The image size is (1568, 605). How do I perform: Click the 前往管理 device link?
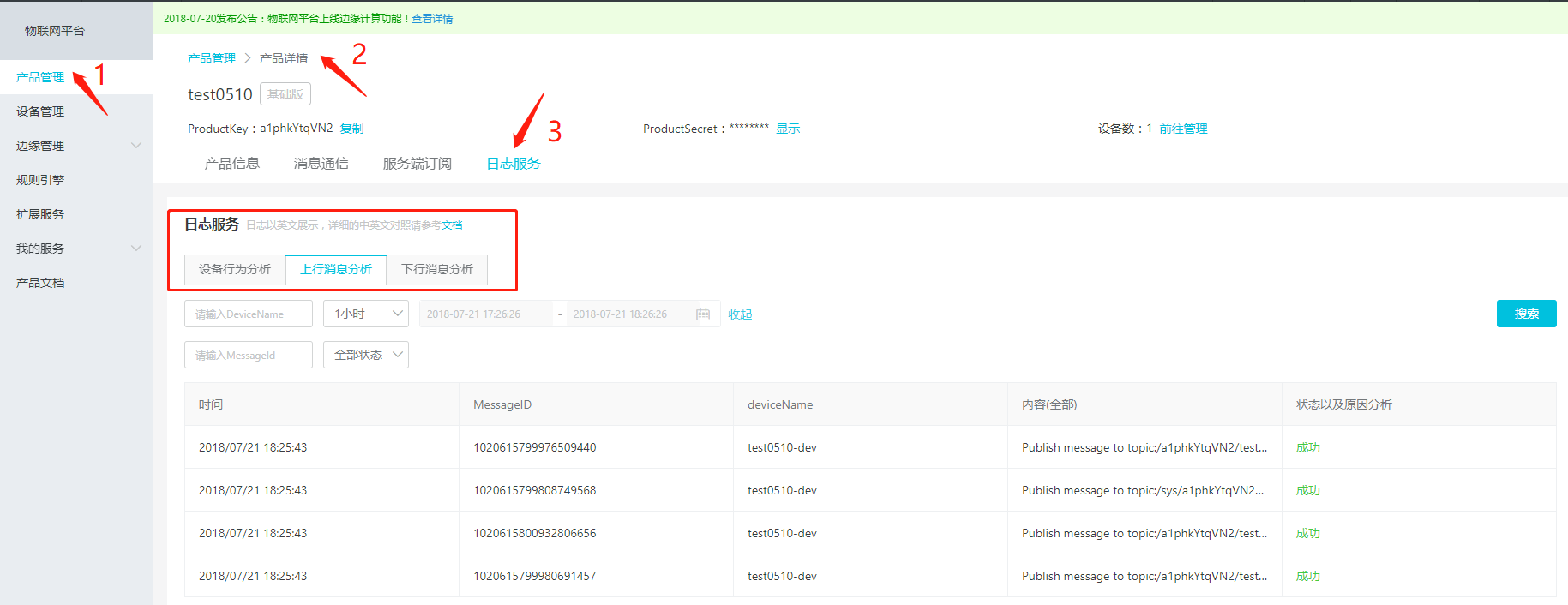[x=1183, y=129]
